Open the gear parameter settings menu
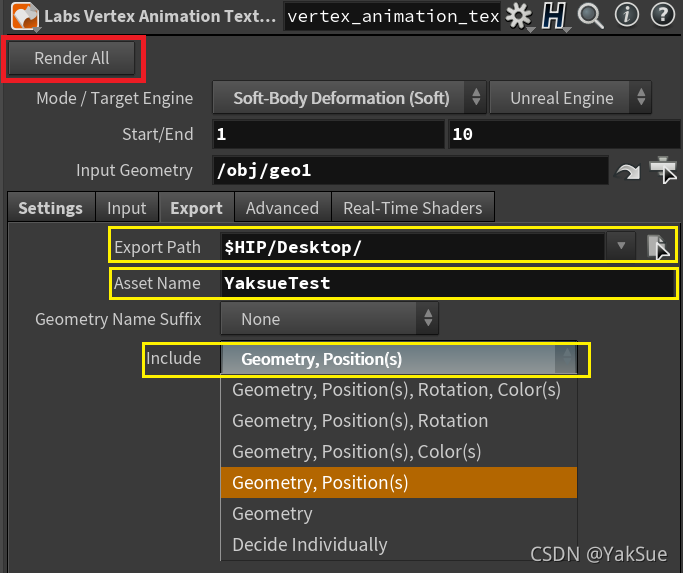Screen dimensions: 683x573 click(518, 16)
